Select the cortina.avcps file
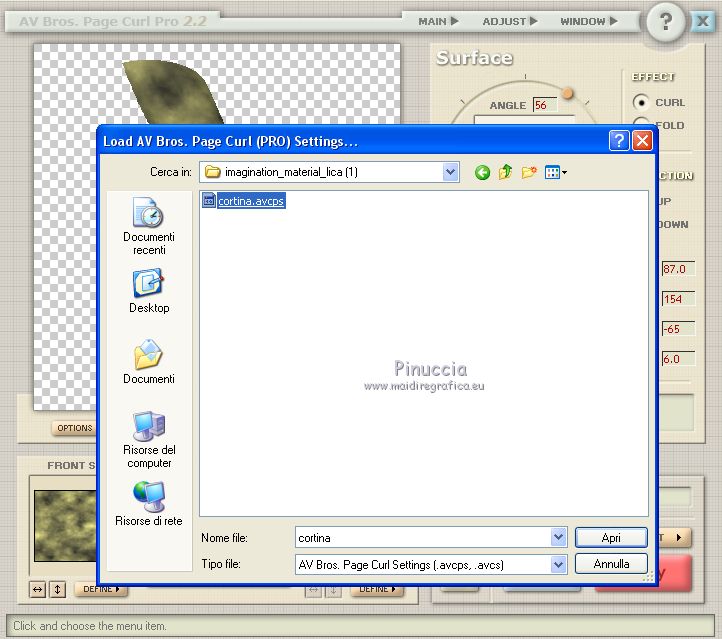Image resolution: width=722 pixels, height=639 pixels. click(x=244, y=201)
